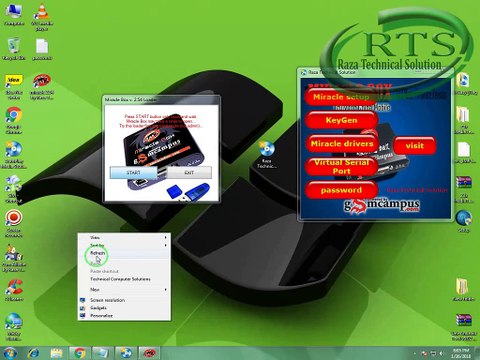Click the red Miracle setup button
This screenshot has height=360, width=480.
[x=341, y=97]
